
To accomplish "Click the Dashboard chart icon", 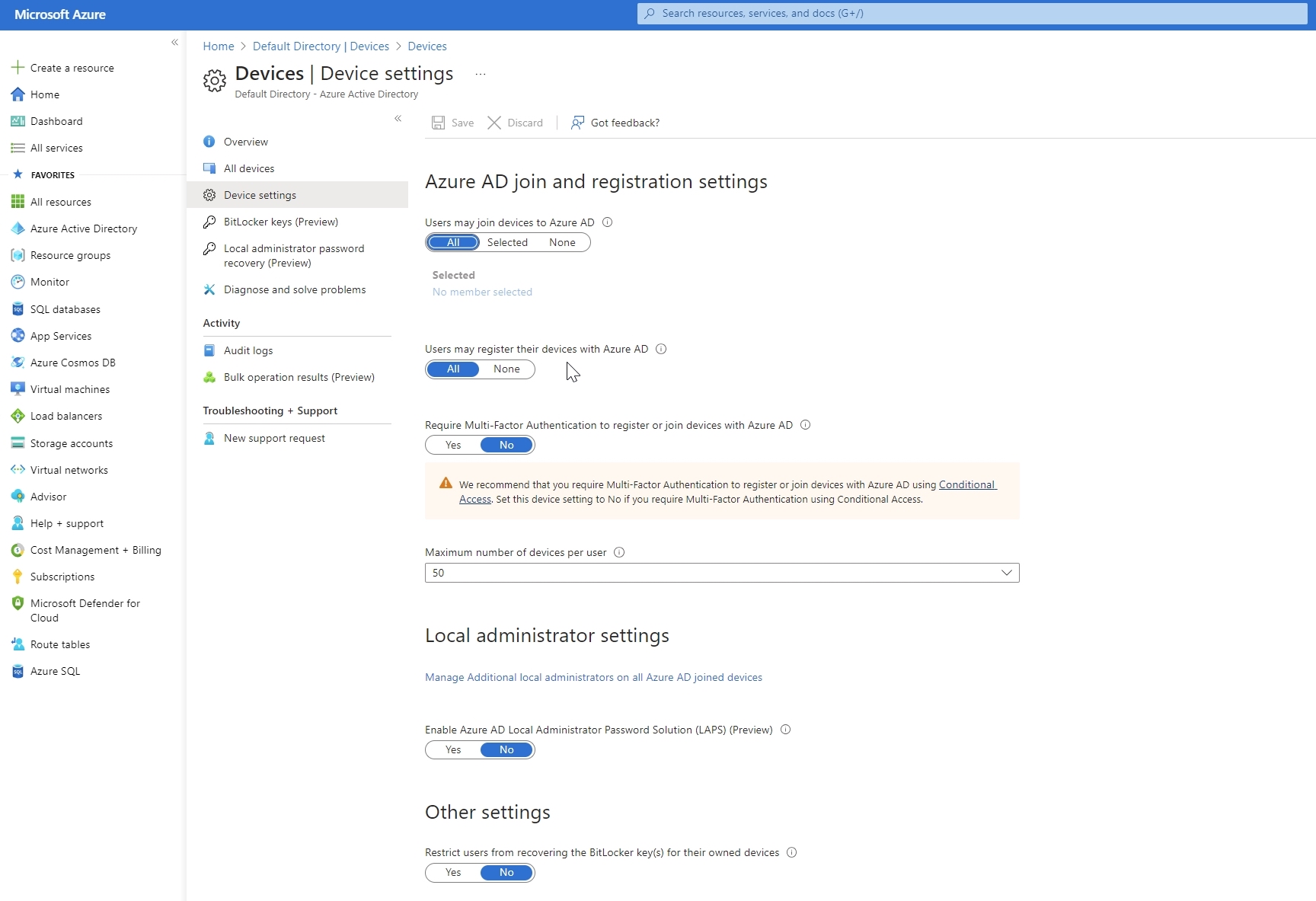I will click(18, 121).
